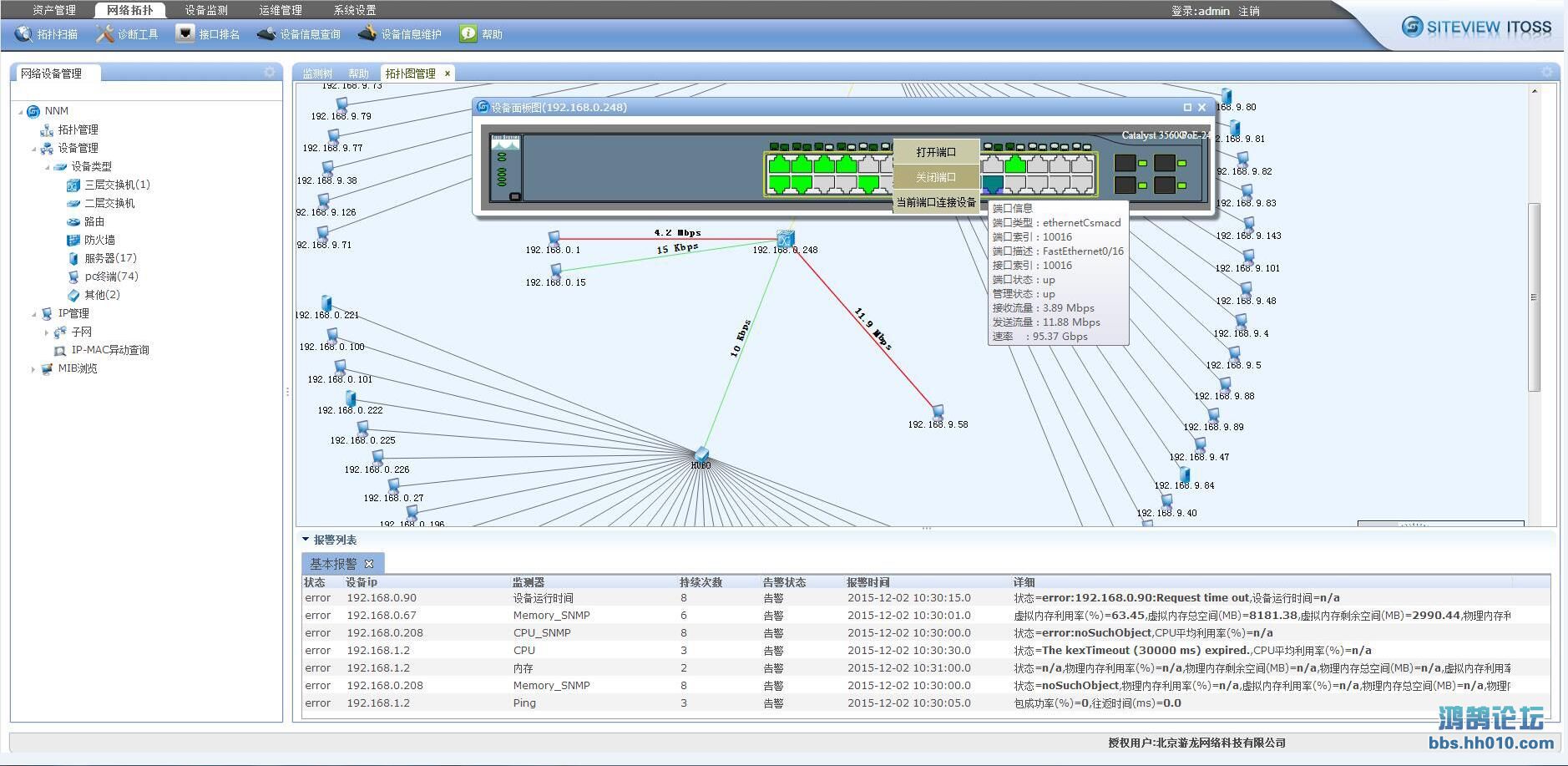Image resolution: width=1568 pixels, height=766 pixels.
Task: Collapse the 设备类型 tree node
Action: [48, 167]
